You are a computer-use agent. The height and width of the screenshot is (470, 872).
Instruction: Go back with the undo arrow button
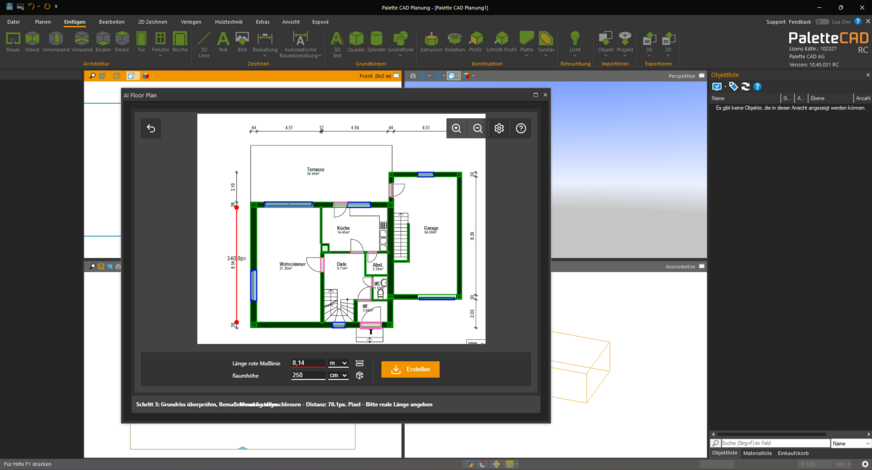151,128
